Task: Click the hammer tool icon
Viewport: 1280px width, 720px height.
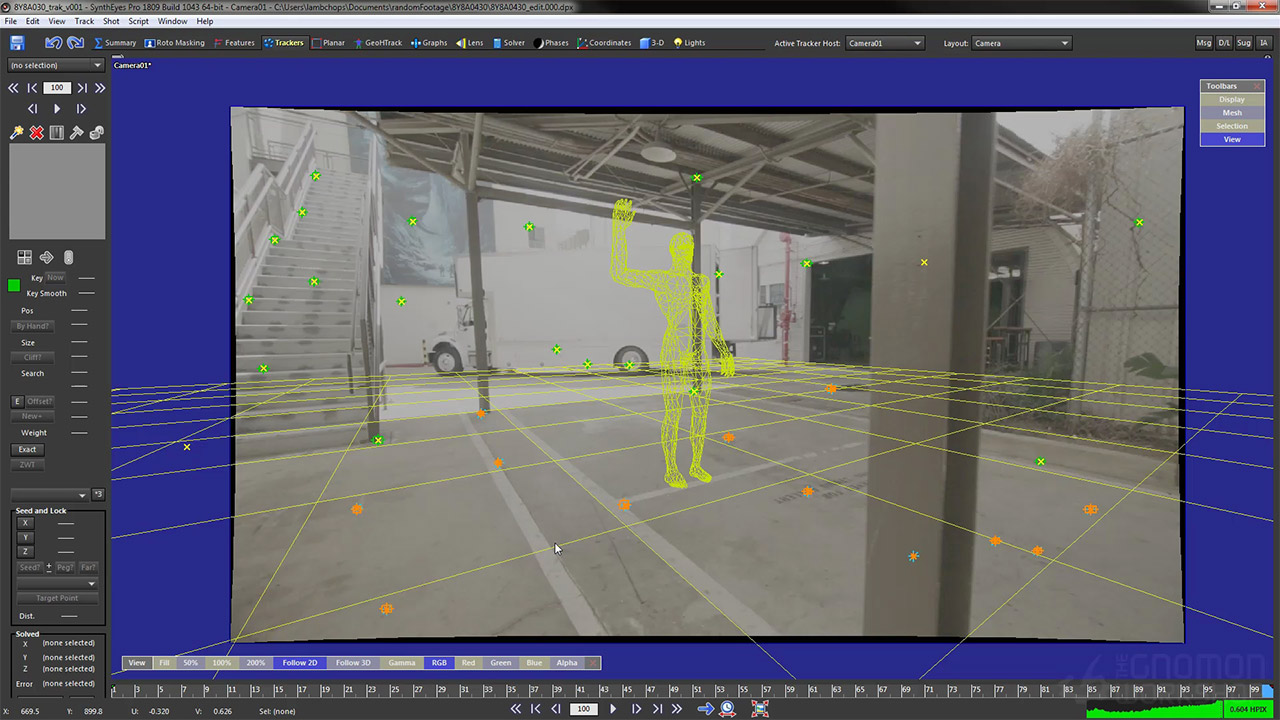Action: (x=76, y=133)
